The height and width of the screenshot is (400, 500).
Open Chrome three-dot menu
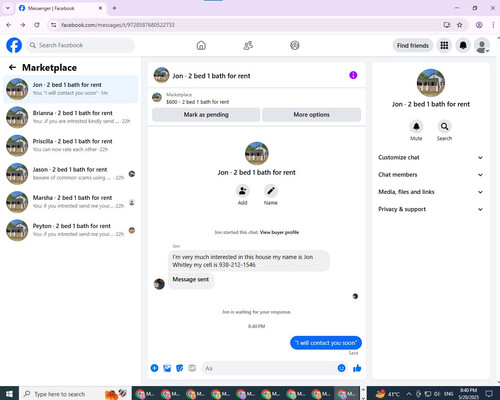click(493, 25)
